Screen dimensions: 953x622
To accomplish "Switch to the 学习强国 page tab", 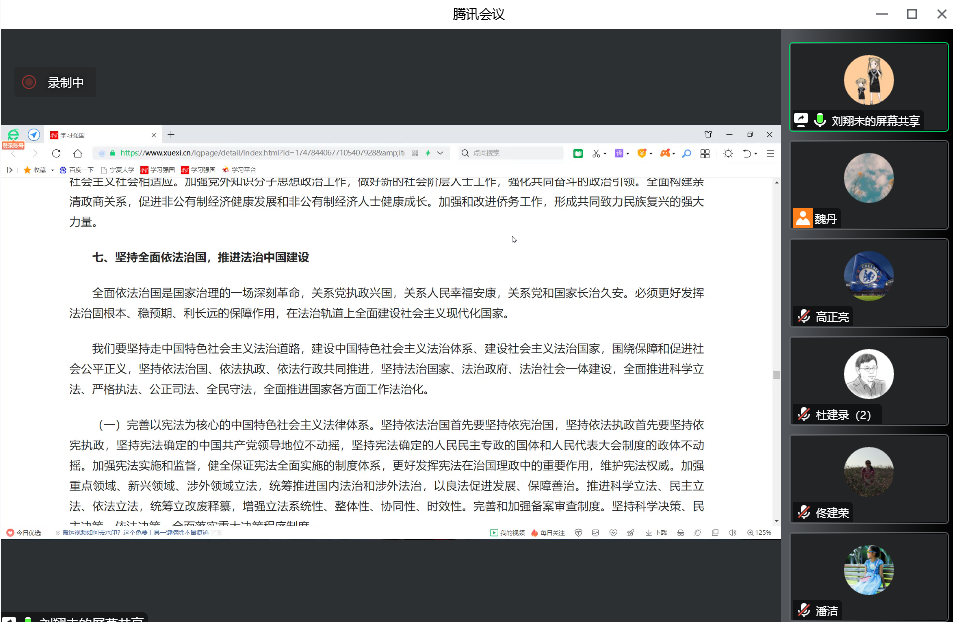I will tap(103, 135).
